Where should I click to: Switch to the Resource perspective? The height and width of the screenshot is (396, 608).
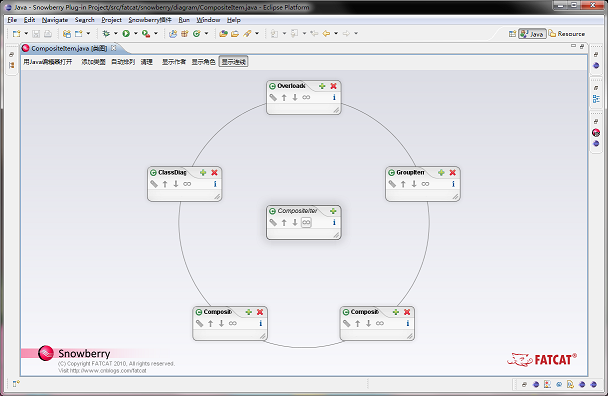coord(567,34)
